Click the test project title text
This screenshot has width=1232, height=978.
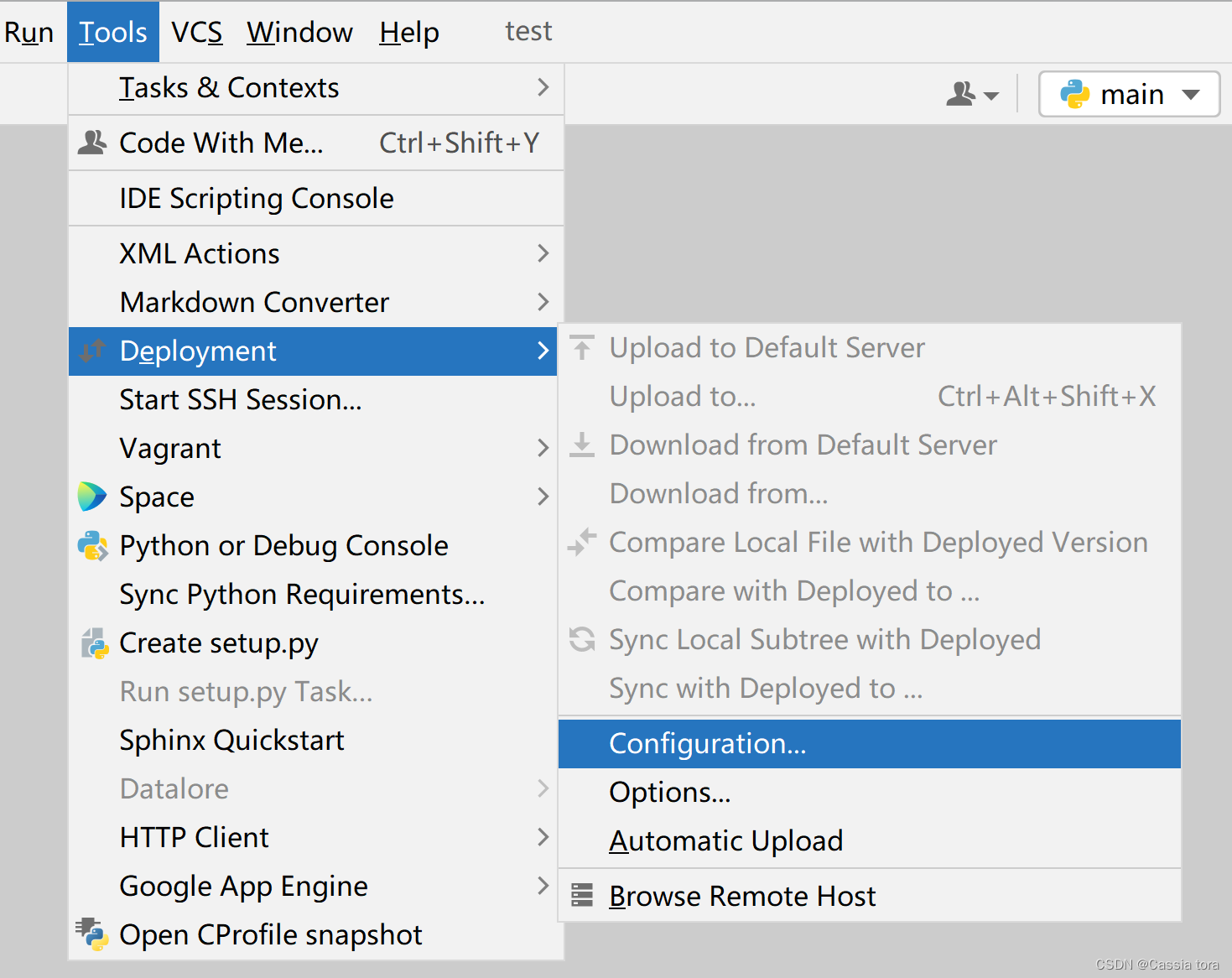tap(528, 31)
